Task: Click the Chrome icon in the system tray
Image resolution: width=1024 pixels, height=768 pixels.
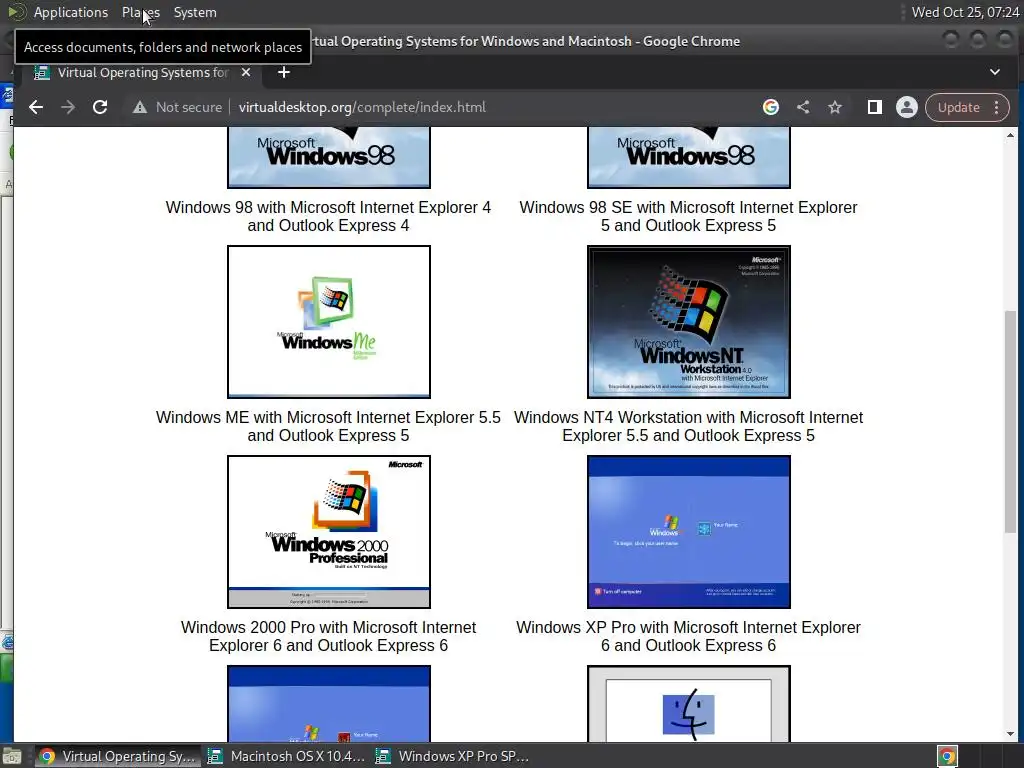Action: [947, 756]
